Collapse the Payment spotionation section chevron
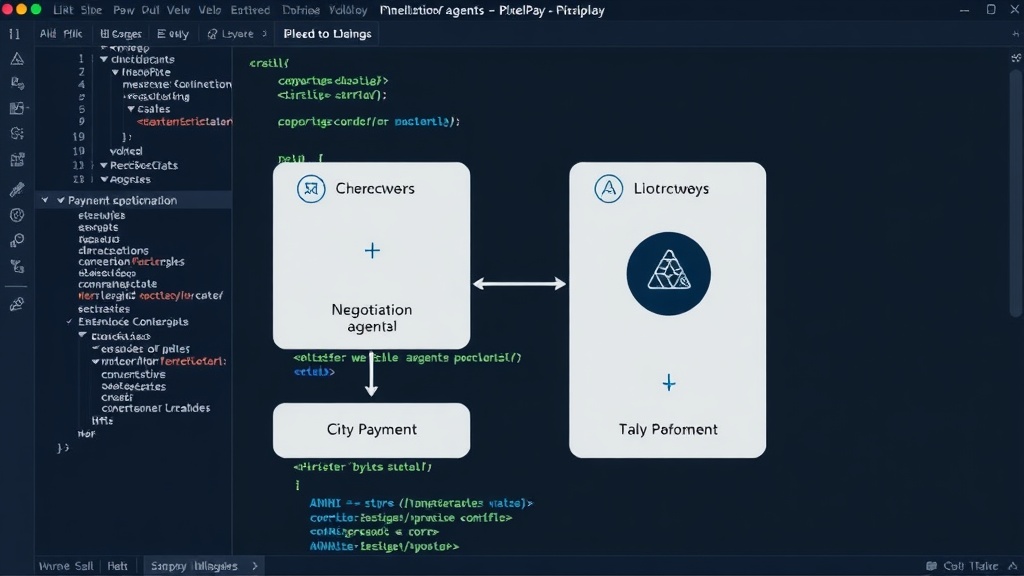 [x=44, y=200]
